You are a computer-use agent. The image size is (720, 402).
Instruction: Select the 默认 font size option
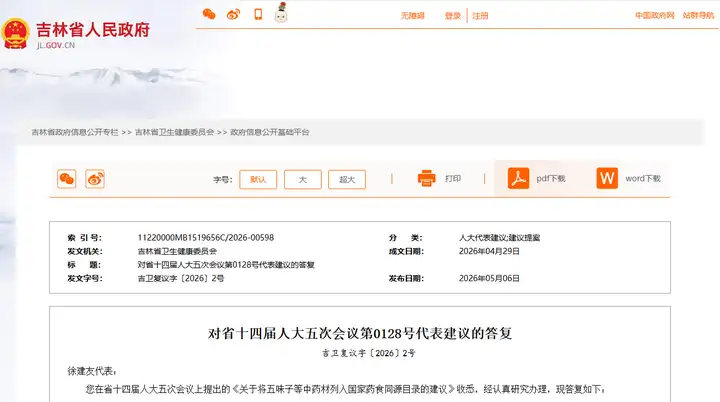point(258,180)
